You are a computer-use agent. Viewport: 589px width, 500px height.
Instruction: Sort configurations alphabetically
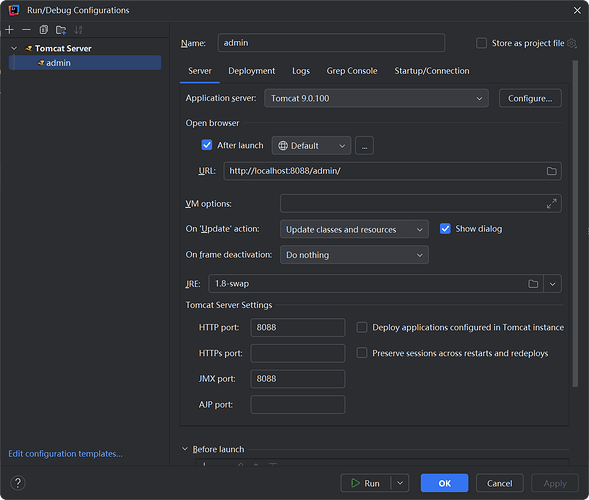click(x=78, y=30)
